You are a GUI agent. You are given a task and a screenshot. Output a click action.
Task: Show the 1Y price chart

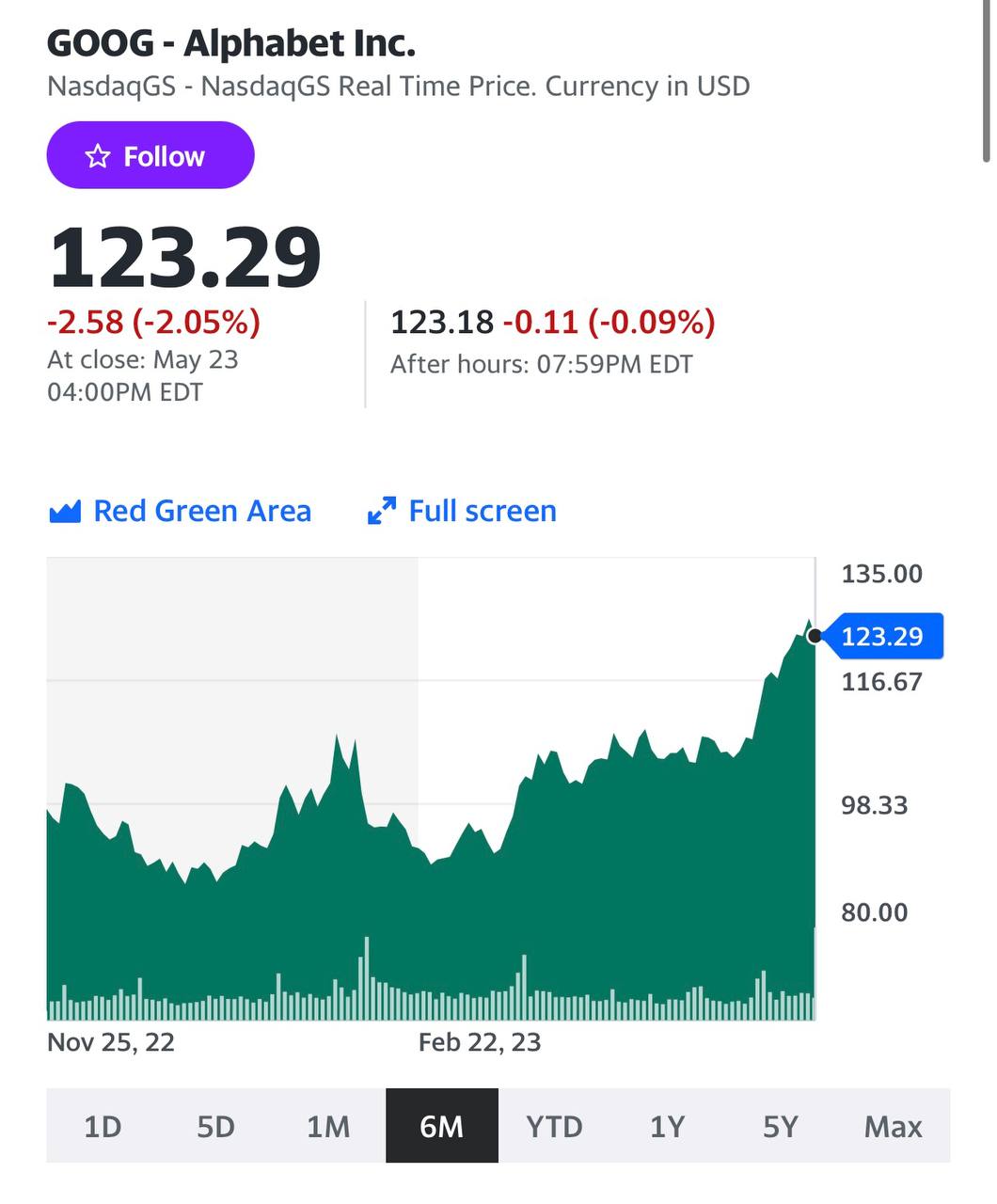pos(667,1126)
